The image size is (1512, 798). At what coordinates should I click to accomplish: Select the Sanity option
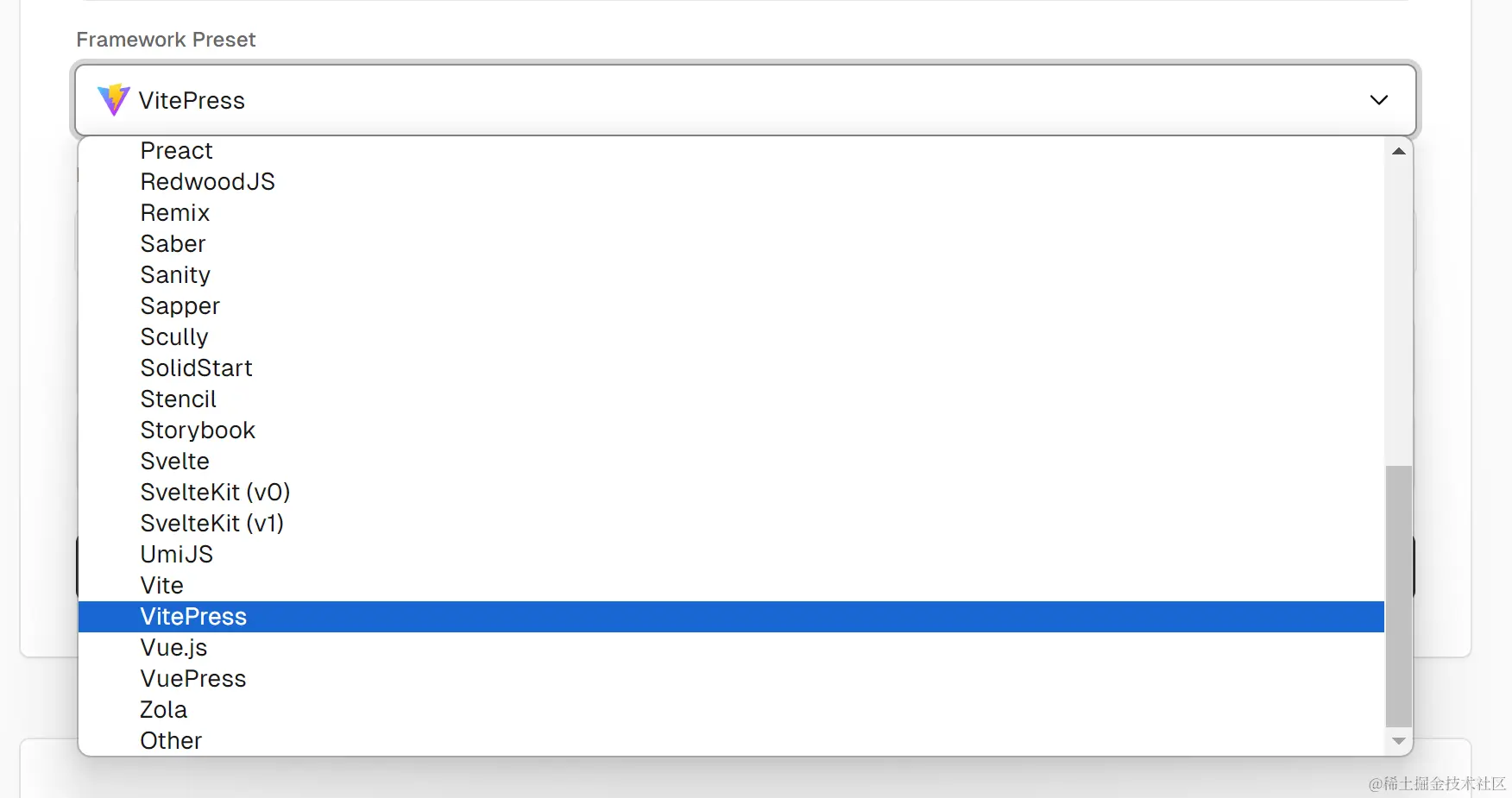[x=731, y=275]
